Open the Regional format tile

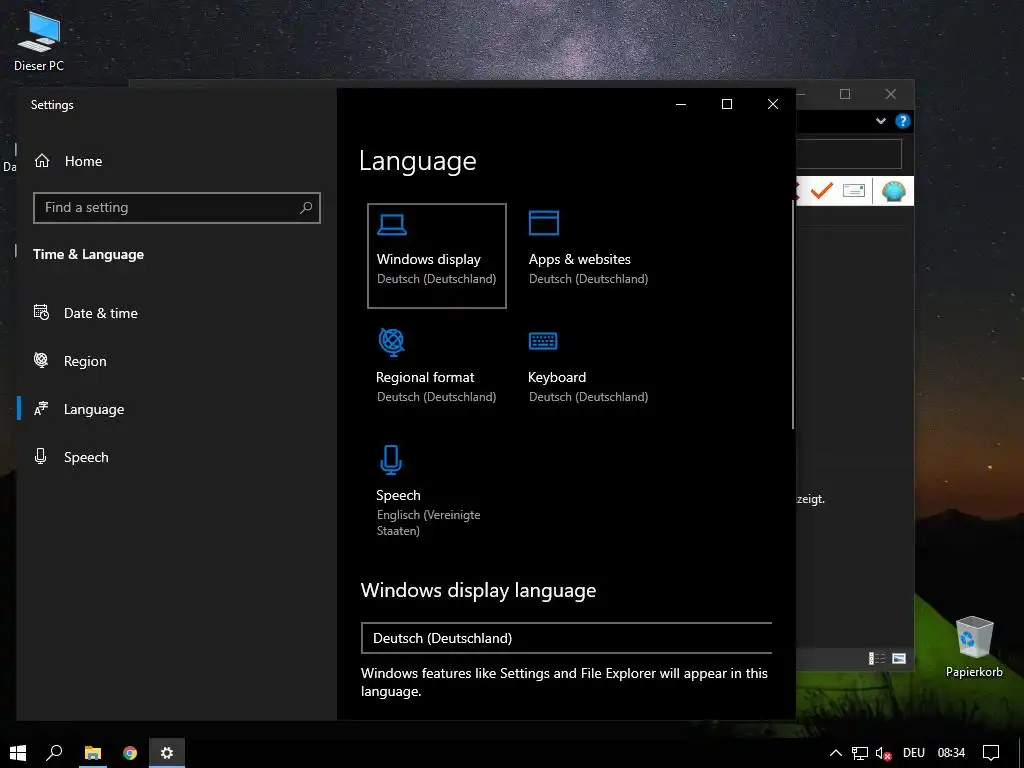tap(436, 366)
